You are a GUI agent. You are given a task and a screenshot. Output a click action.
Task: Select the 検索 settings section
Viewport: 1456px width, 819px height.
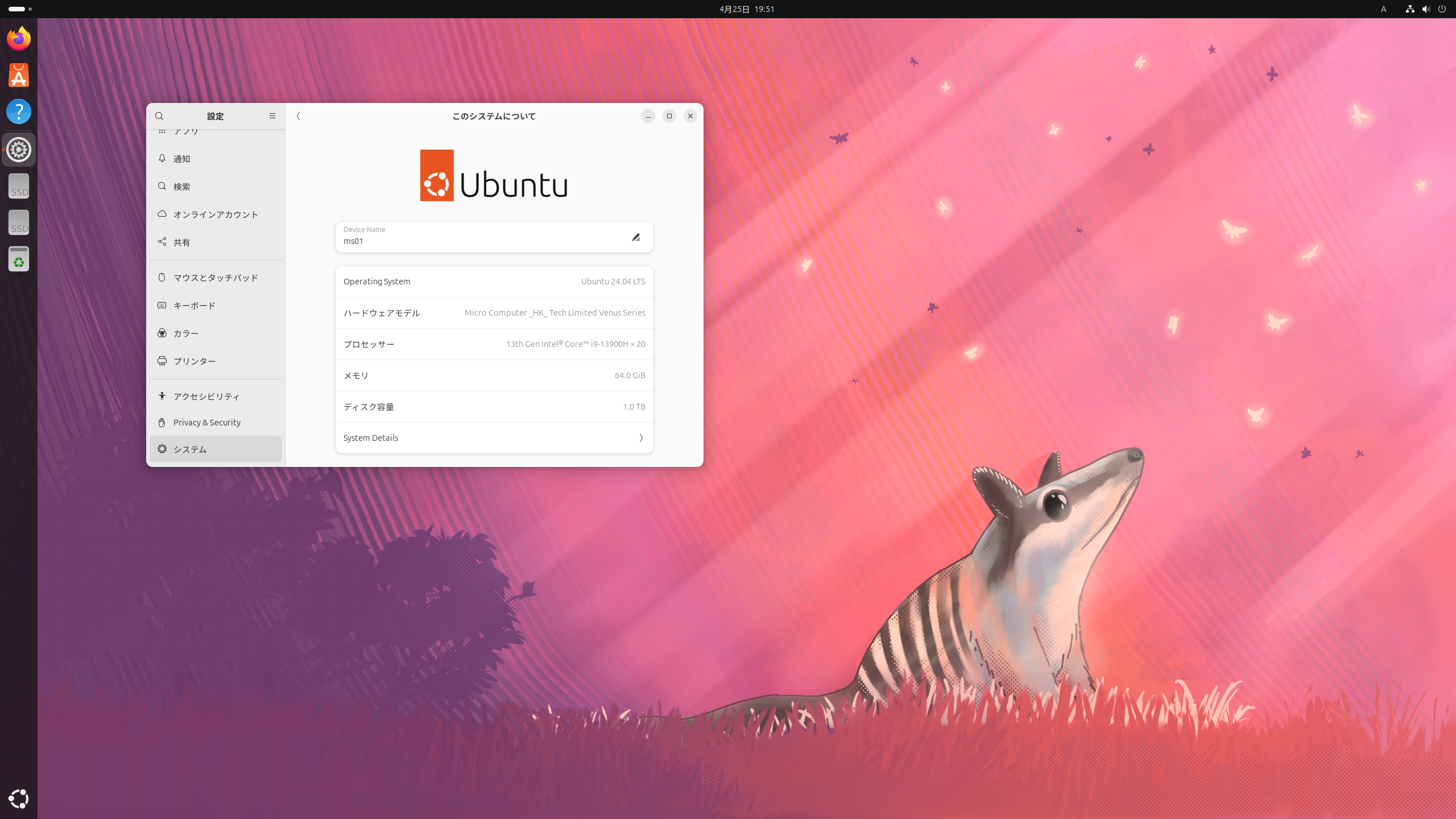182,186
